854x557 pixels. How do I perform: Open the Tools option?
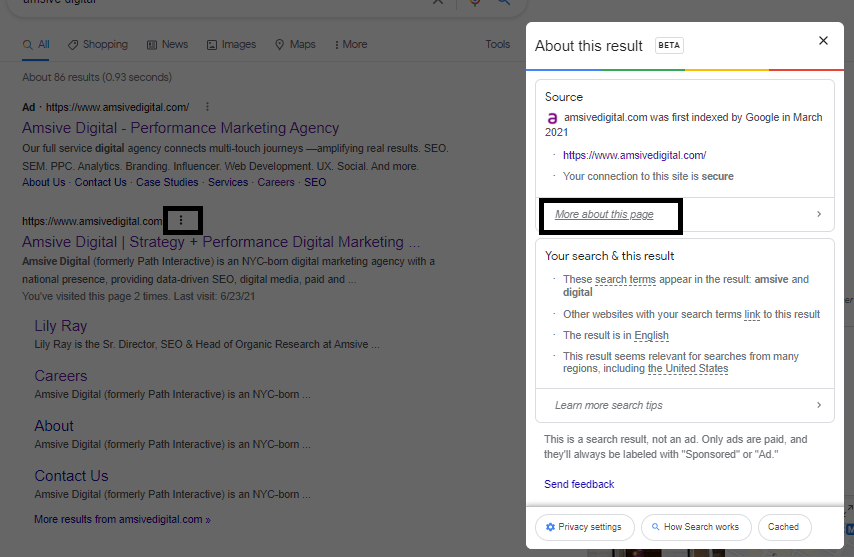(x=498, y=45)
